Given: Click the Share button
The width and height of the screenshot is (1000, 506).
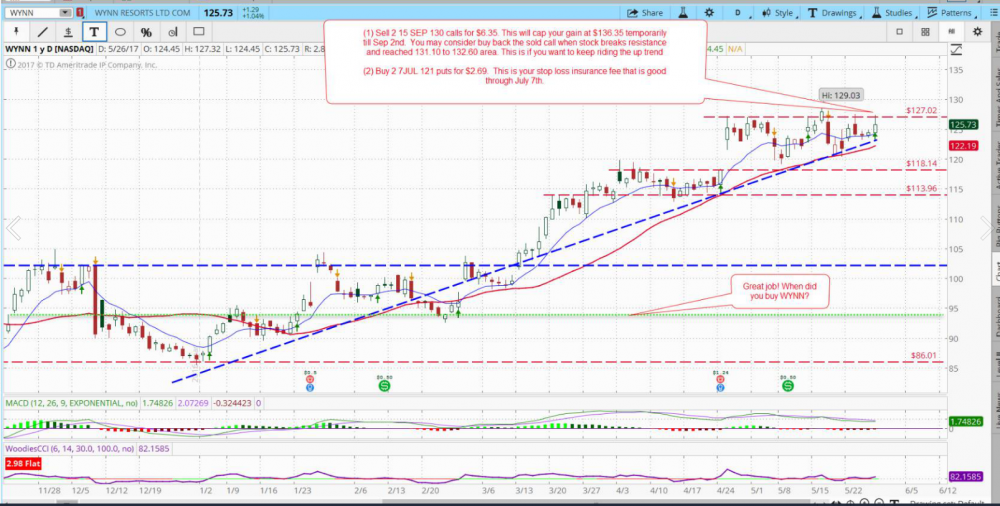Looking at the screenshot, I should coord(645,13).
